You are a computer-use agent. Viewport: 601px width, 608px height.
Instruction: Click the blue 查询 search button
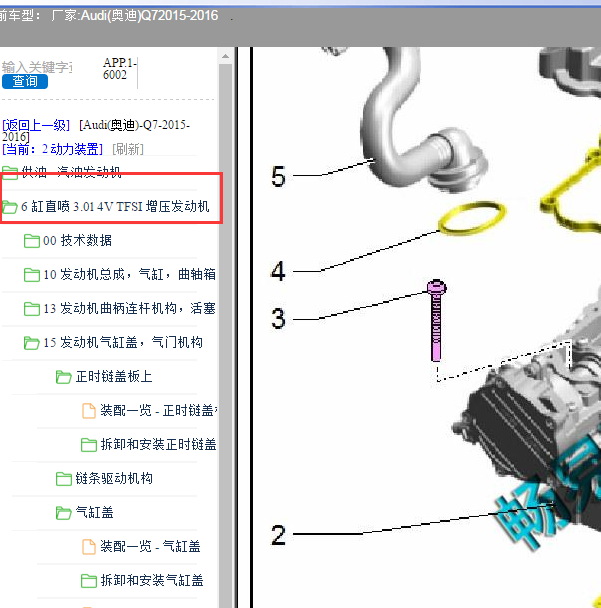(x=25, y=81)
